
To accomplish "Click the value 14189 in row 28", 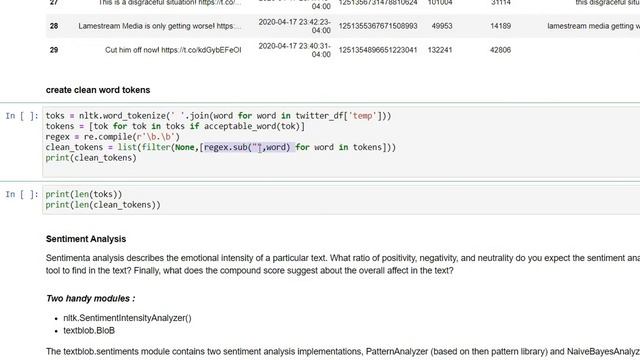I will [500, 26].
